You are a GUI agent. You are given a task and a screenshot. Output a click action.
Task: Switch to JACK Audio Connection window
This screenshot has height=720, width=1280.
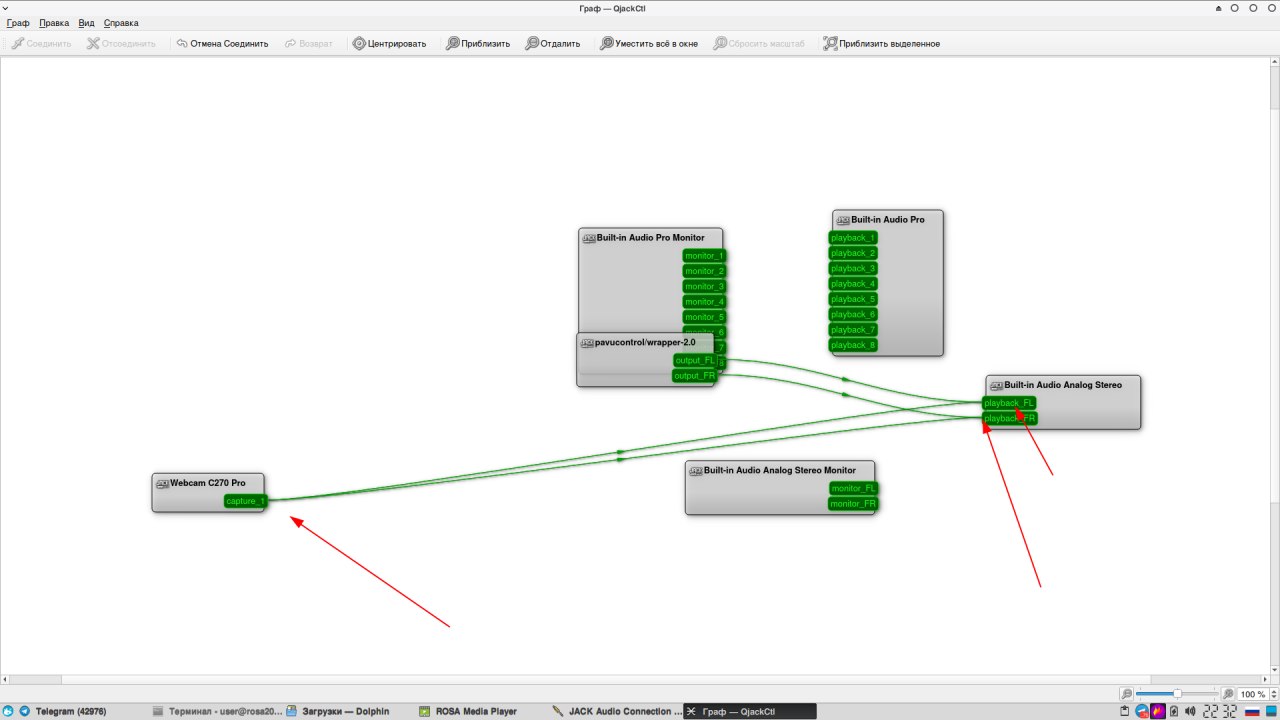pyautogui.click(x=615, y=712)
